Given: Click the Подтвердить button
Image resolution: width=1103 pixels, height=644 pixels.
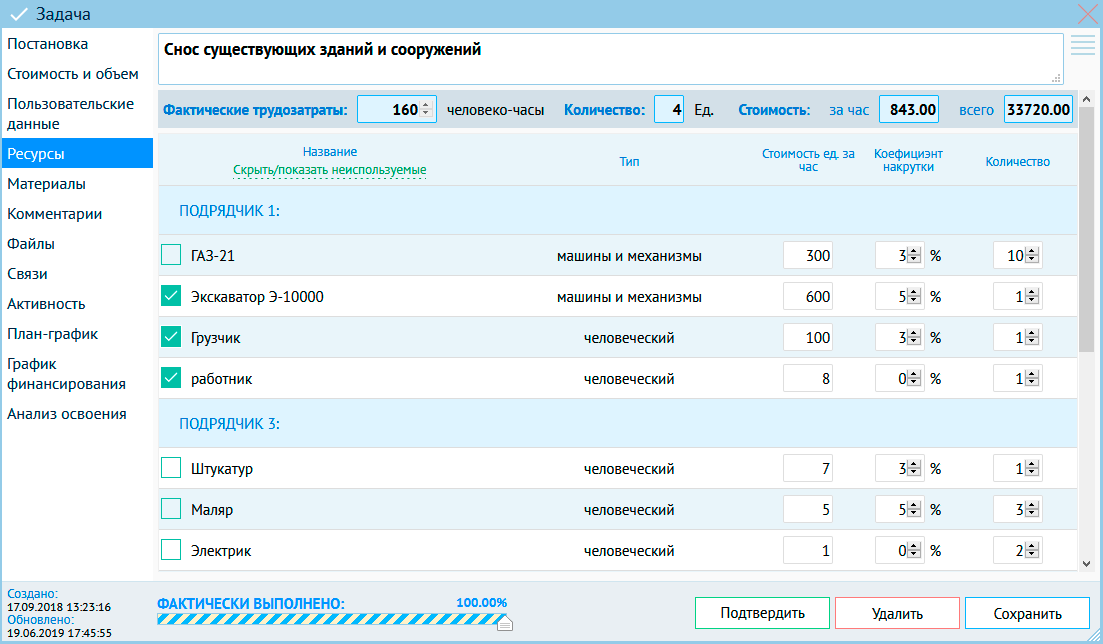Looking at the screenshot, I should coord(763,613).
